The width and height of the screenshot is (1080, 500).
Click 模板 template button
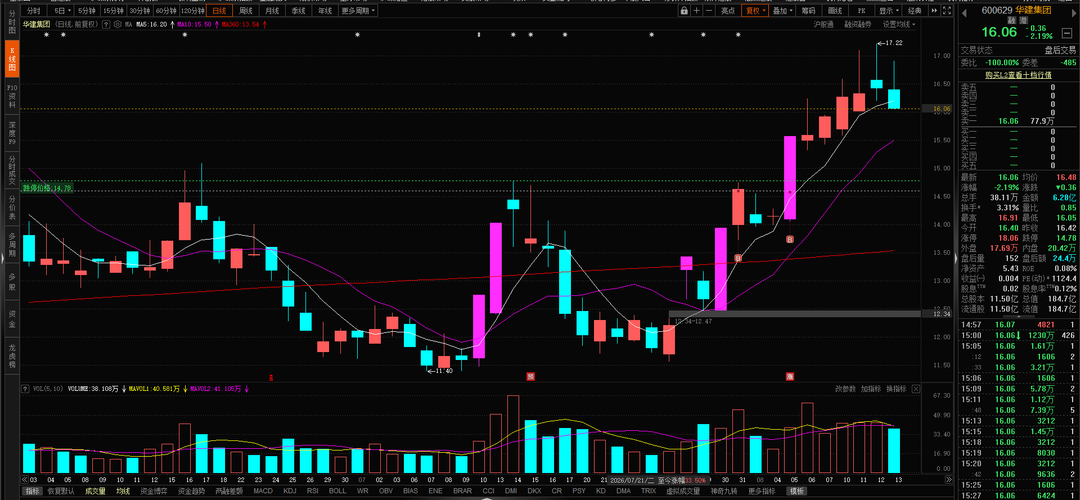pyautogui.click(x=798, y=491)
